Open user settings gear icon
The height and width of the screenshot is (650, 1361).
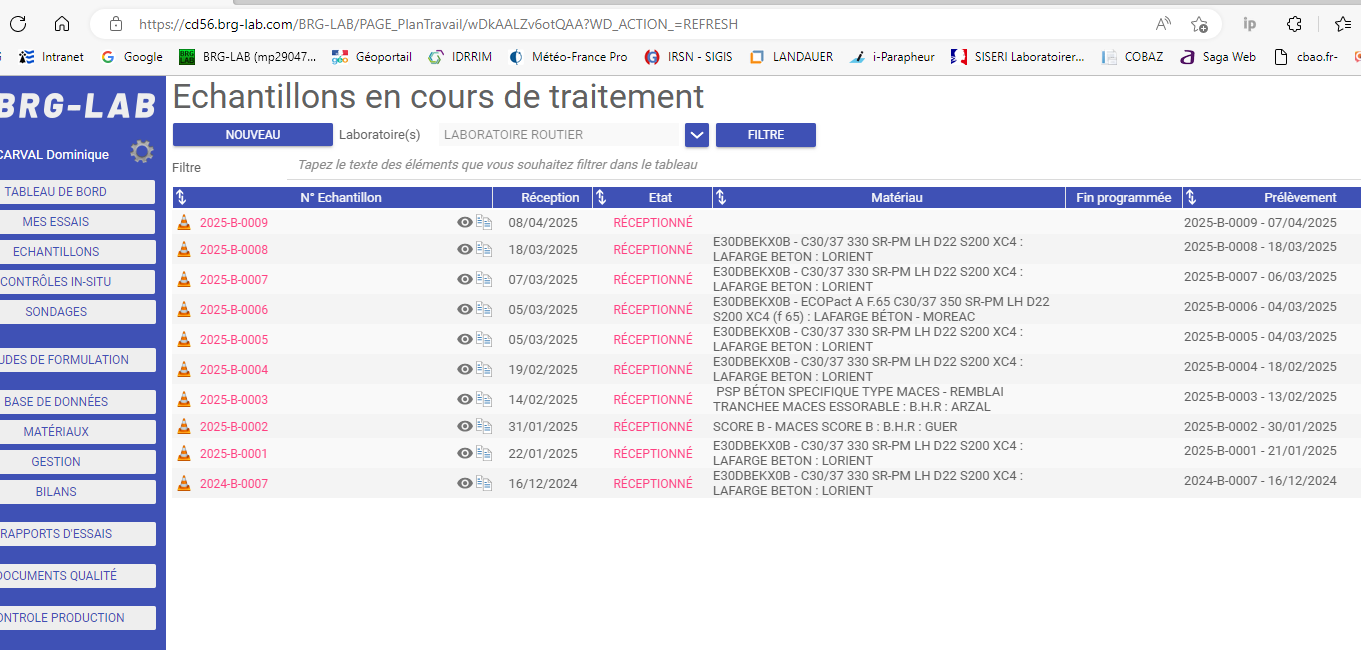tap(142, 152)
